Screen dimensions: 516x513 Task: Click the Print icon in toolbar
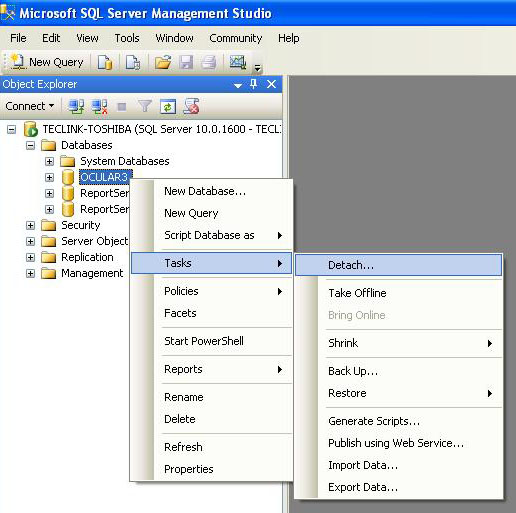click(x=209, y=62)
